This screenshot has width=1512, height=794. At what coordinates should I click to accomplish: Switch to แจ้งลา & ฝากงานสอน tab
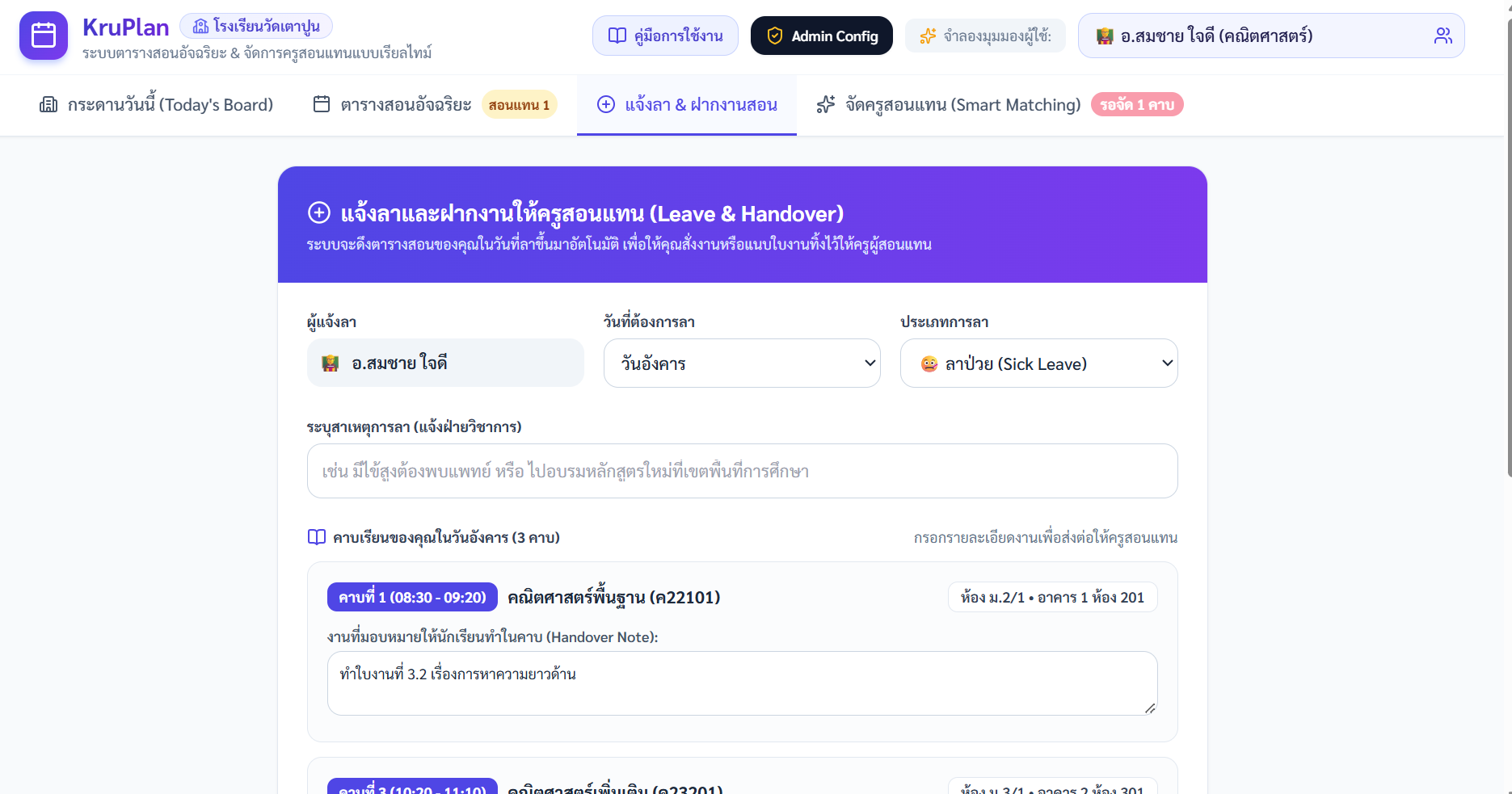687,105
